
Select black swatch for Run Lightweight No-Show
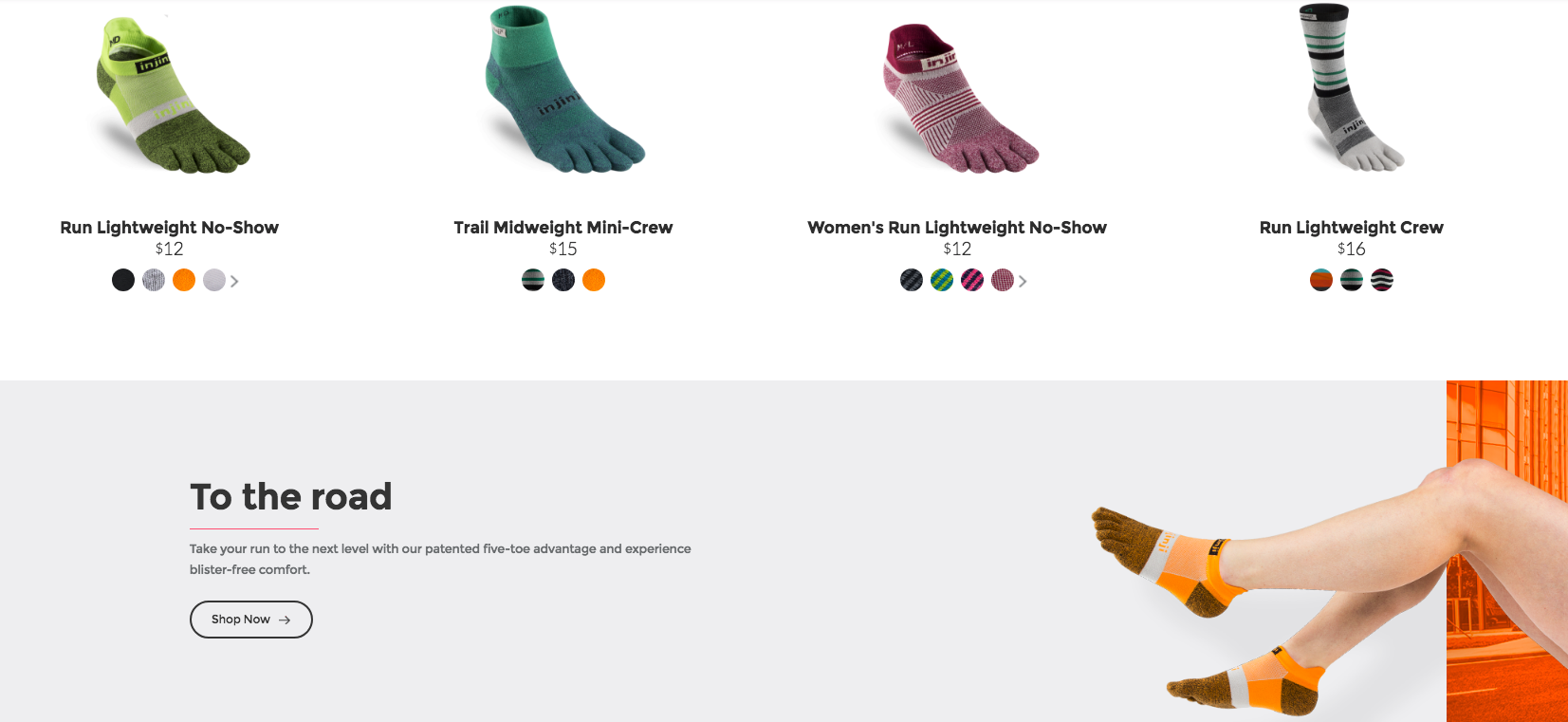click(x=123, y=280)
